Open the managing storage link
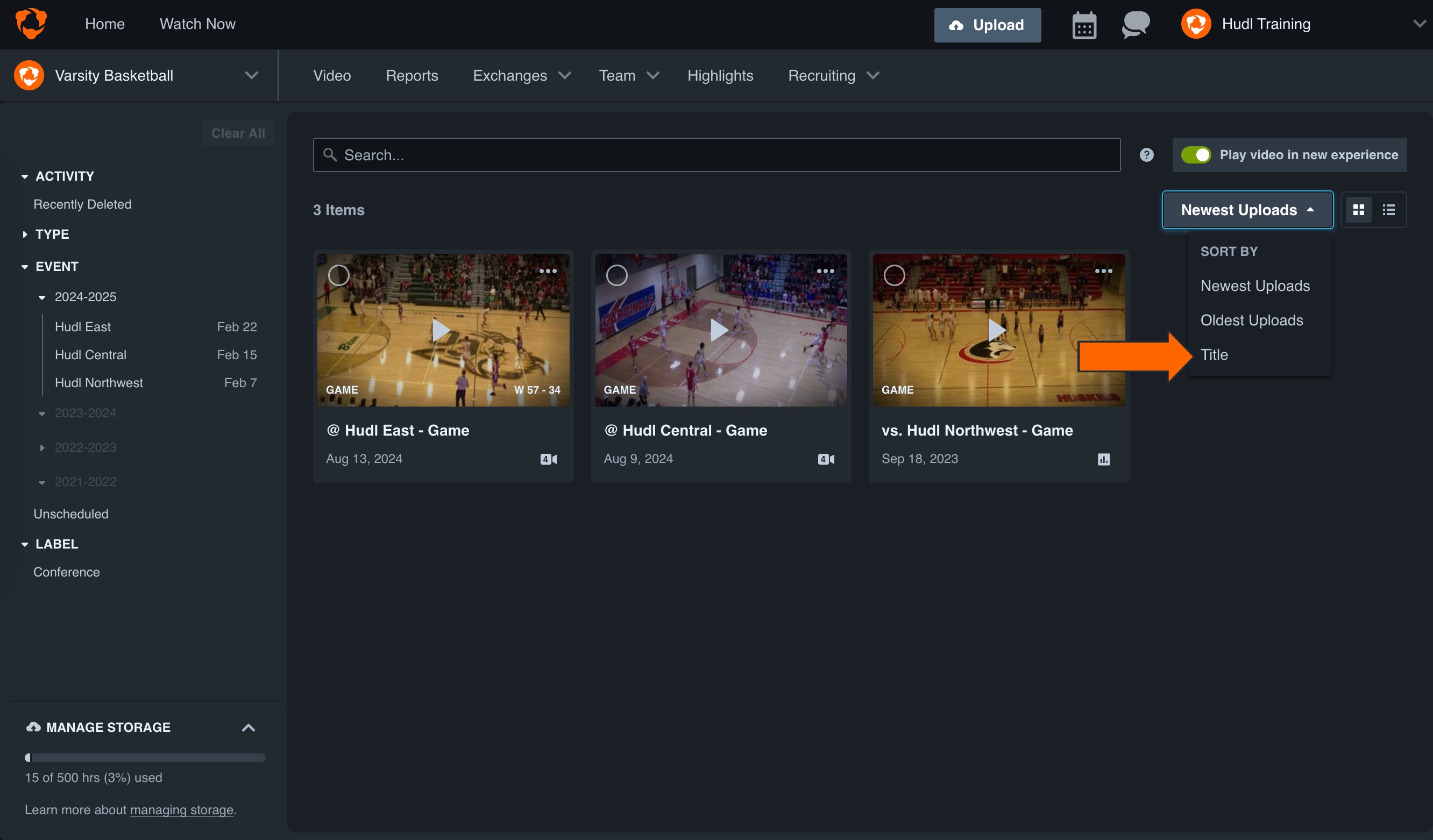The image size is (1433, 840). [181, 810]
